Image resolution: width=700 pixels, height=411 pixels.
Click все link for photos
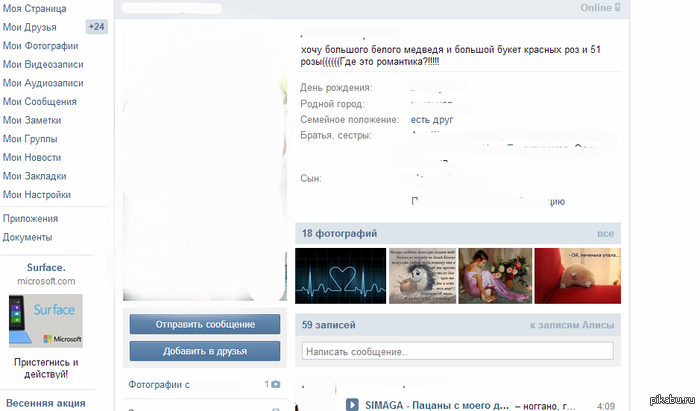605,233
